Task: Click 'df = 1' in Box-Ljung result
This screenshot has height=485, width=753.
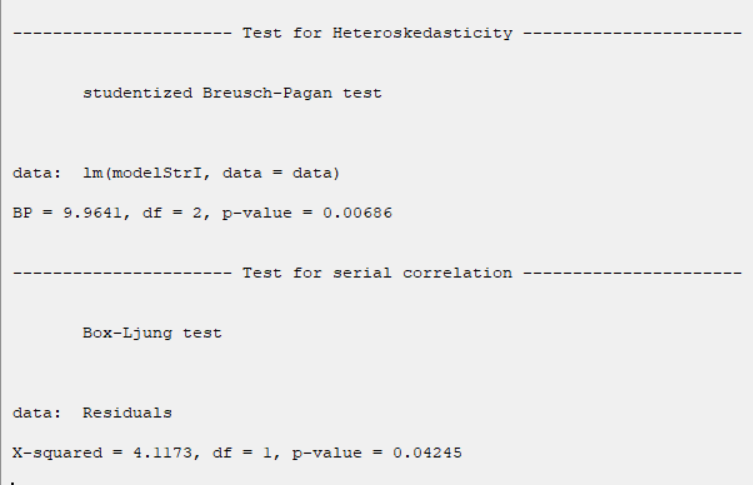Action: click(242, 453)
